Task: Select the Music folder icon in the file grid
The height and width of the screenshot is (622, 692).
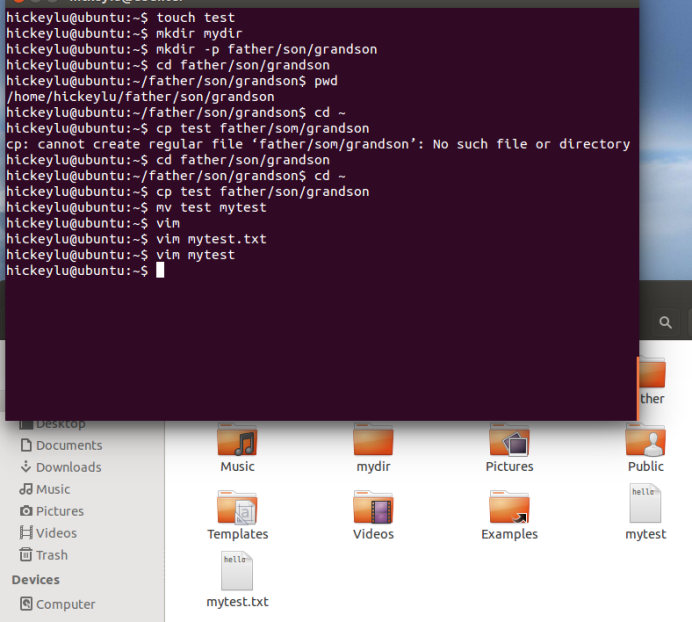Action: click(237, 441)
